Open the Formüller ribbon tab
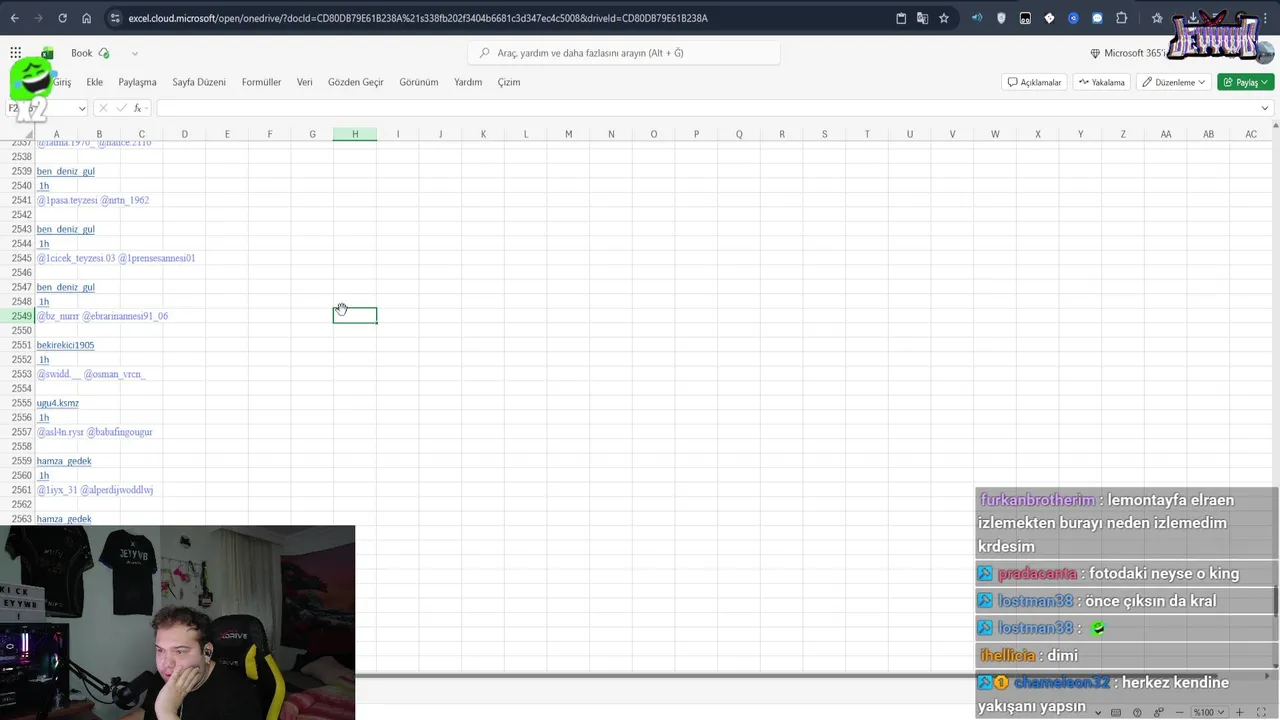 tap(261, 82)
